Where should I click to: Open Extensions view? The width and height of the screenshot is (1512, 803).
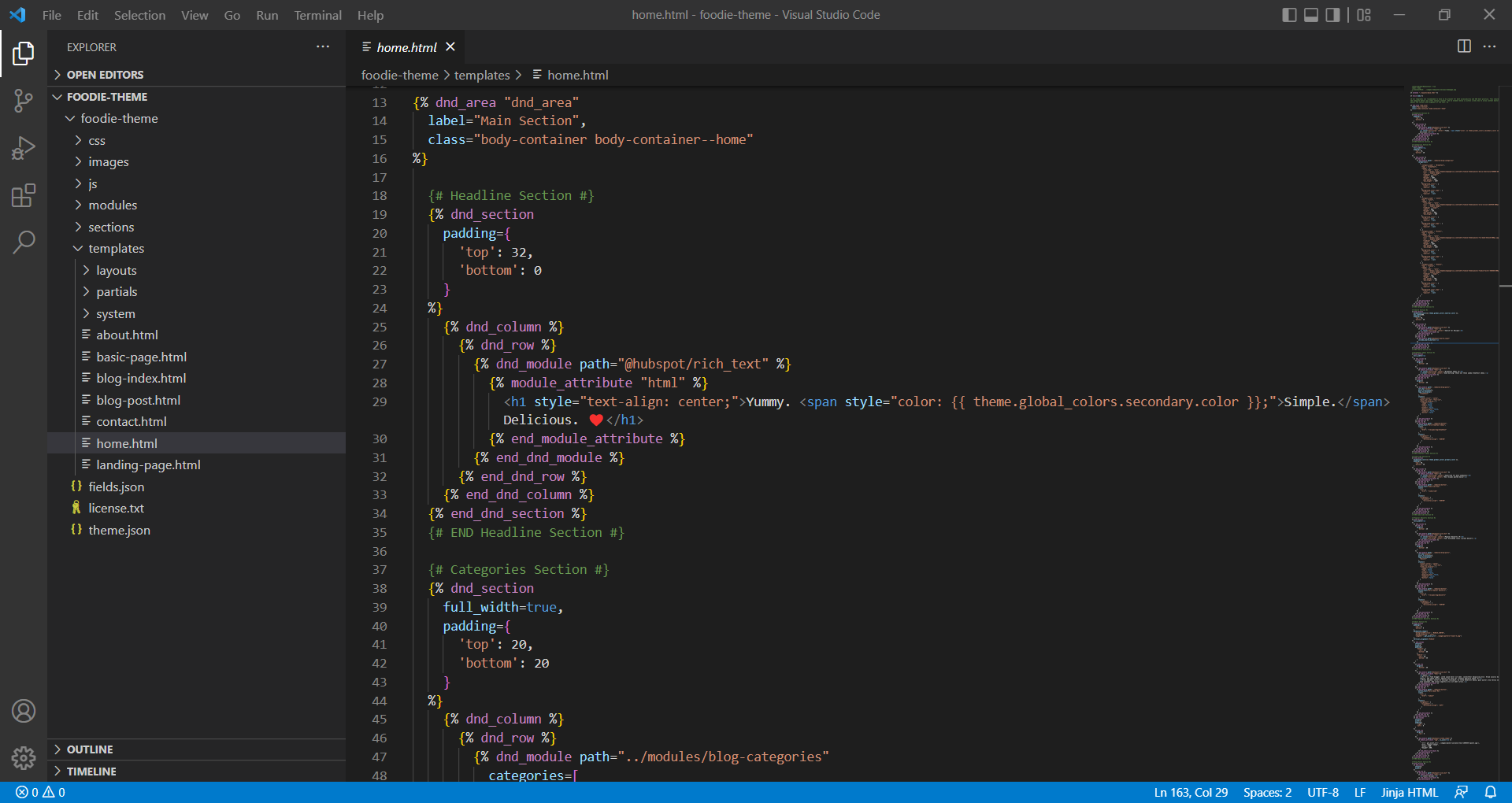pos(24,195)
